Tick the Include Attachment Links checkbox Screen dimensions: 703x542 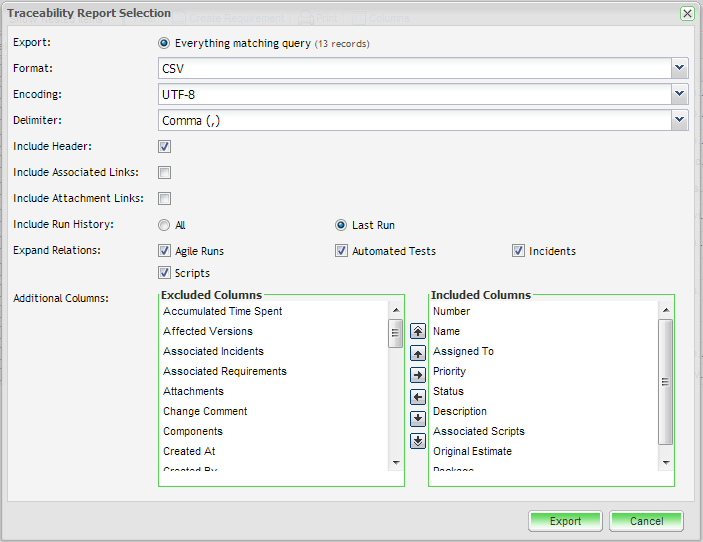pos(165,199)
